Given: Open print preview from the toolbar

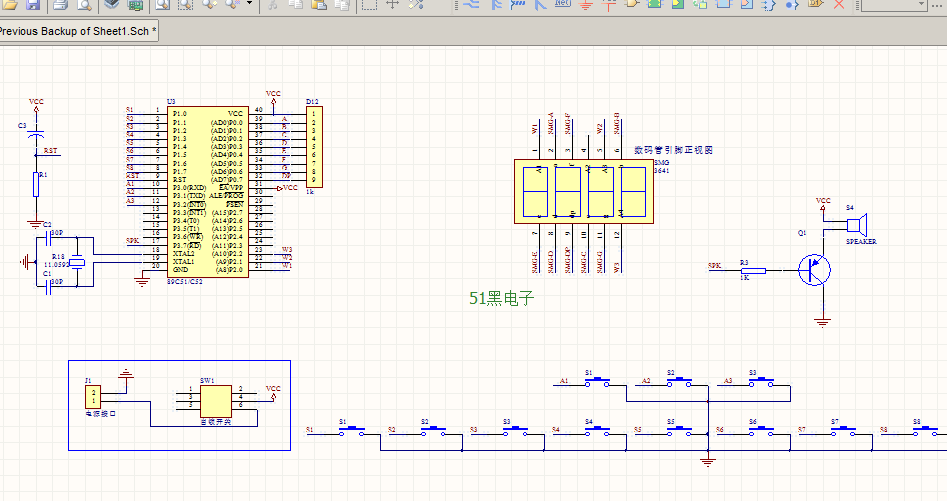Looking at the screenshot, I should point(85,5).
